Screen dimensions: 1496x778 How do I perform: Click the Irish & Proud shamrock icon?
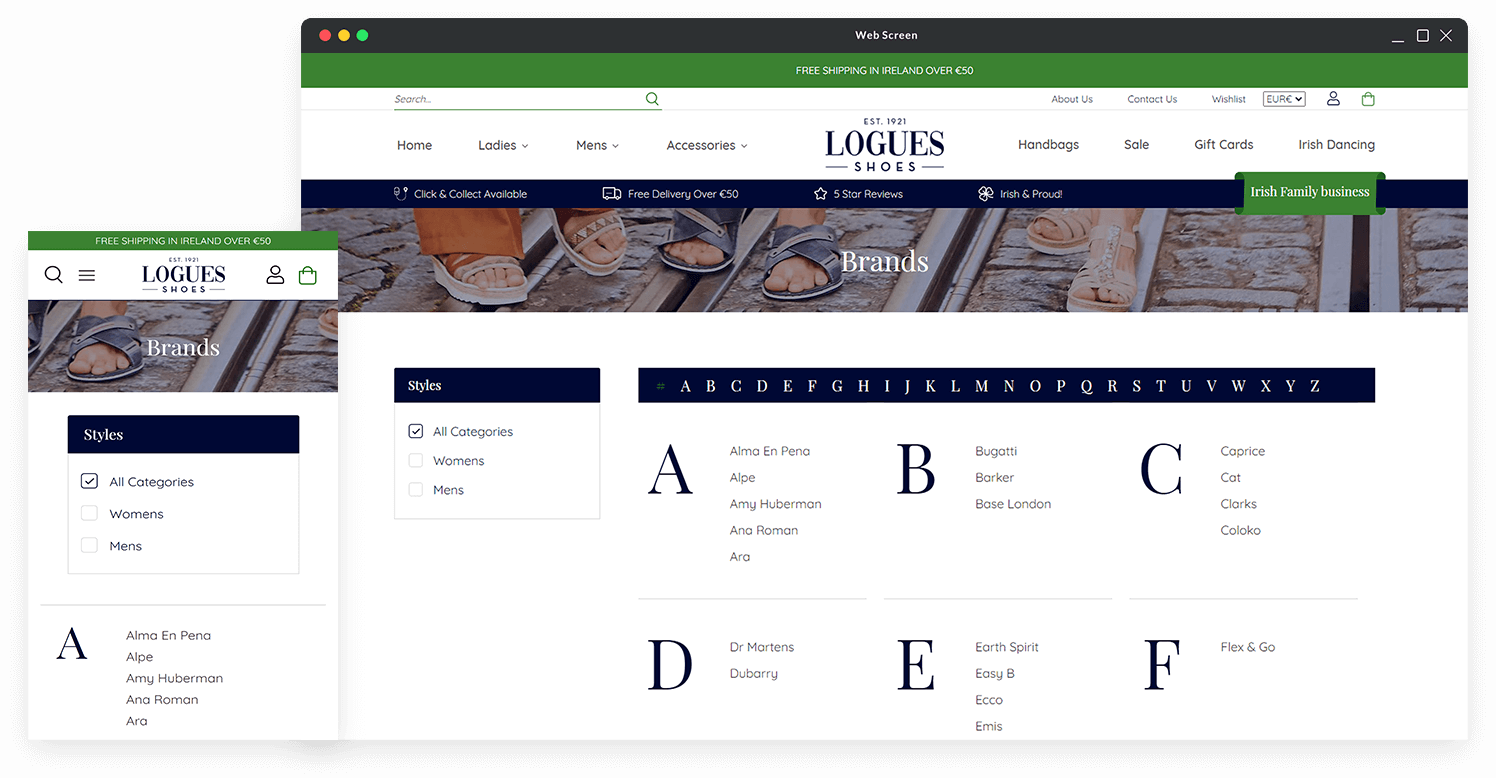pos(986,194)
